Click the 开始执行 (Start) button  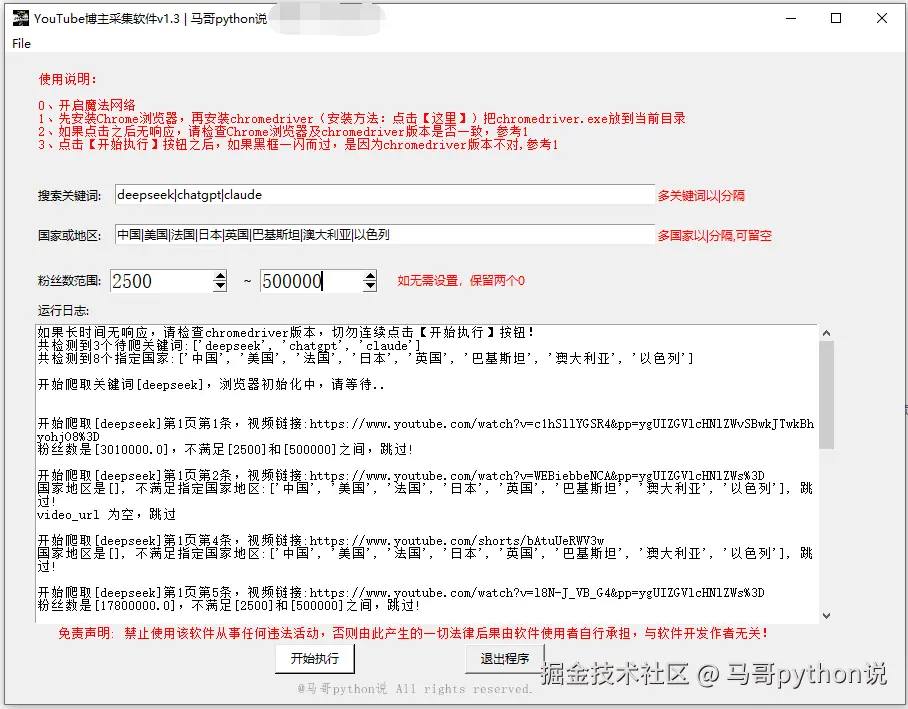pos(315,660)
